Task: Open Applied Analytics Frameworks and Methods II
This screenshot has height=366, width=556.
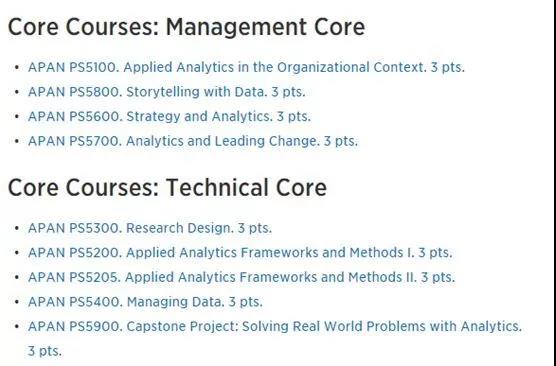Action: point(241,277)
